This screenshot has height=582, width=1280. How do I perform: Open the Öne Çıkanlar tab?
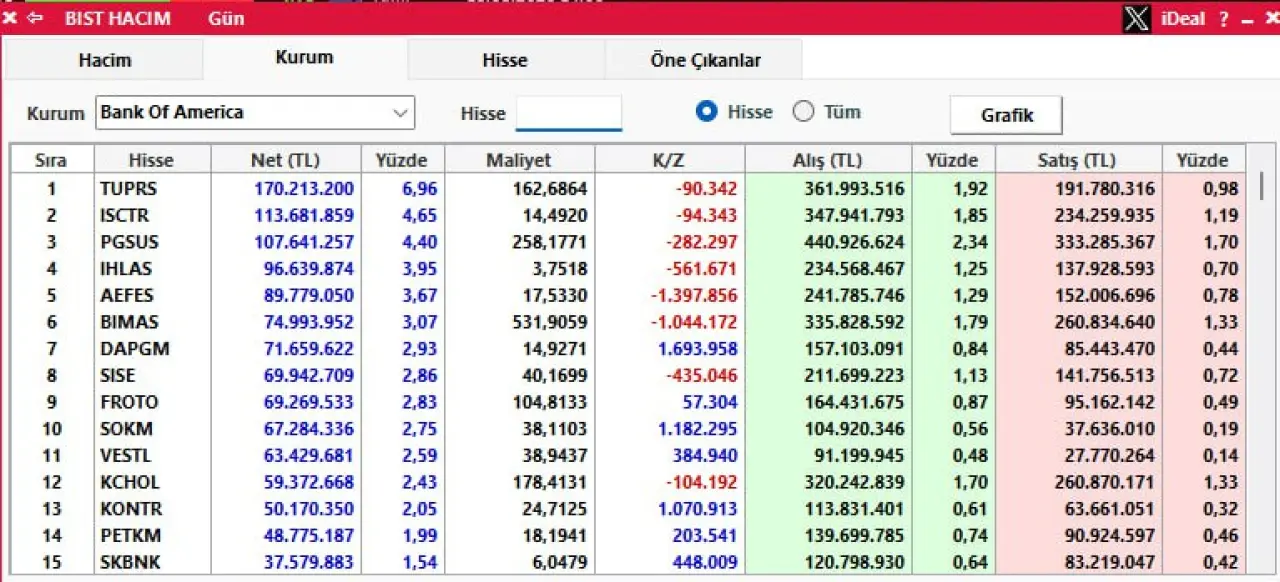pyautogui.click(x=705, y=60)
